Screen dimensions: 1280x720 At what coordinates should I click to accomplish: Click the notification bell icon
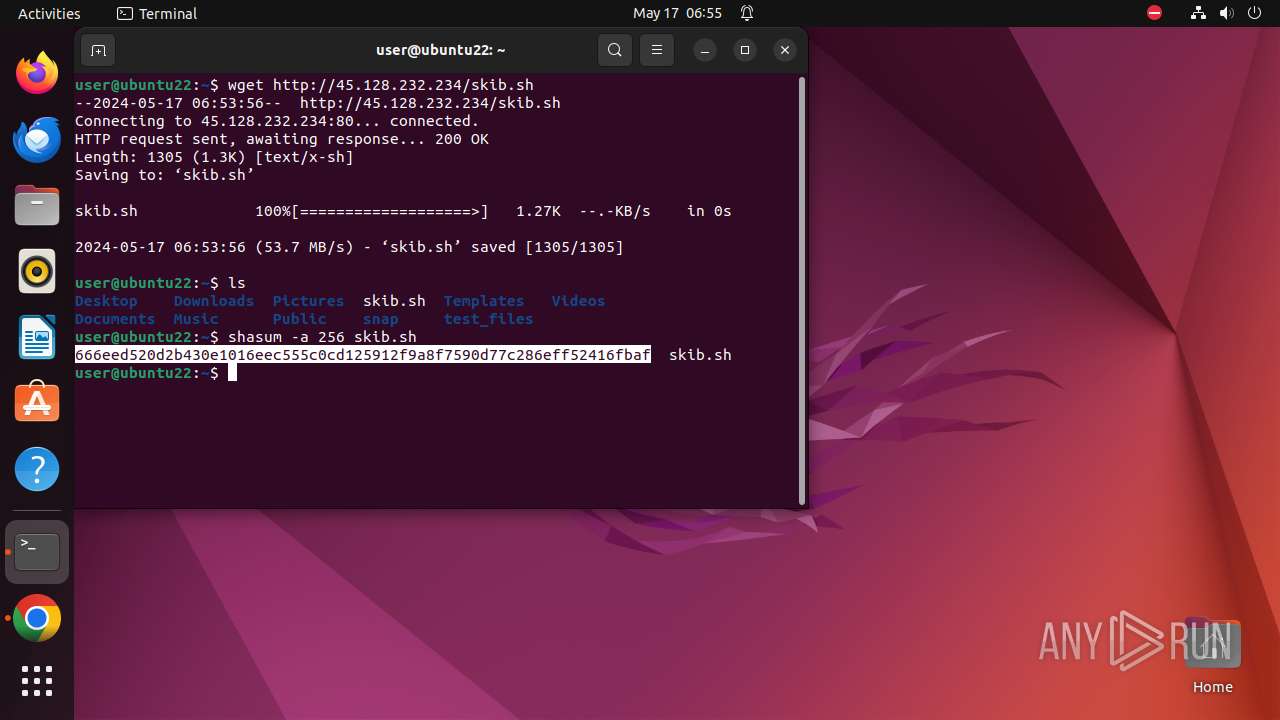pos(747,14)
